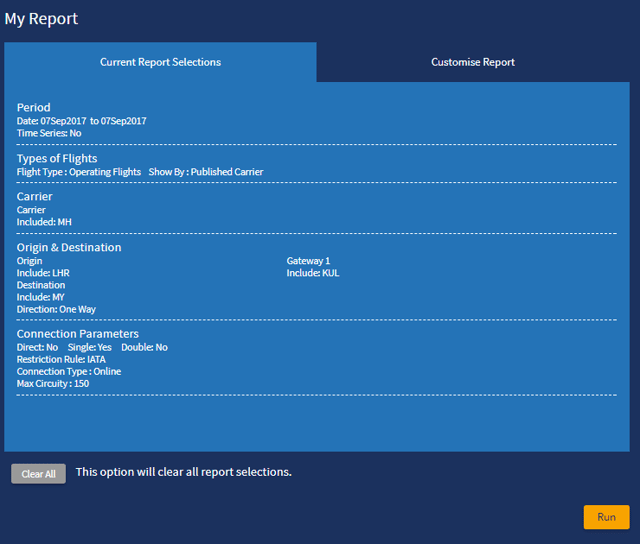
Task: Select the Carrier section heading
Action: click(34, 196)
